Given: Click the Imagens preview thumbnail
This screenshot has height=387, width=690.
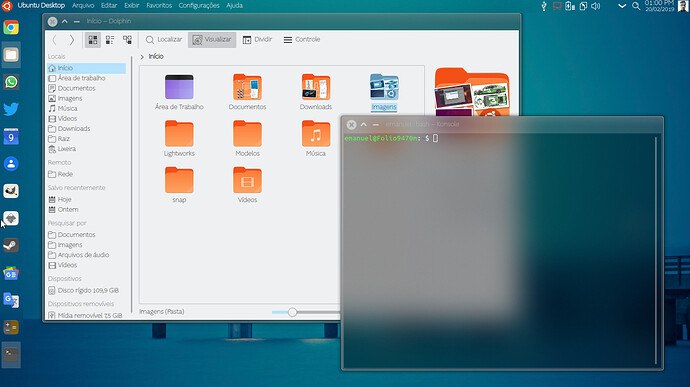Looking at the screenshot, I should click(472, 92).
